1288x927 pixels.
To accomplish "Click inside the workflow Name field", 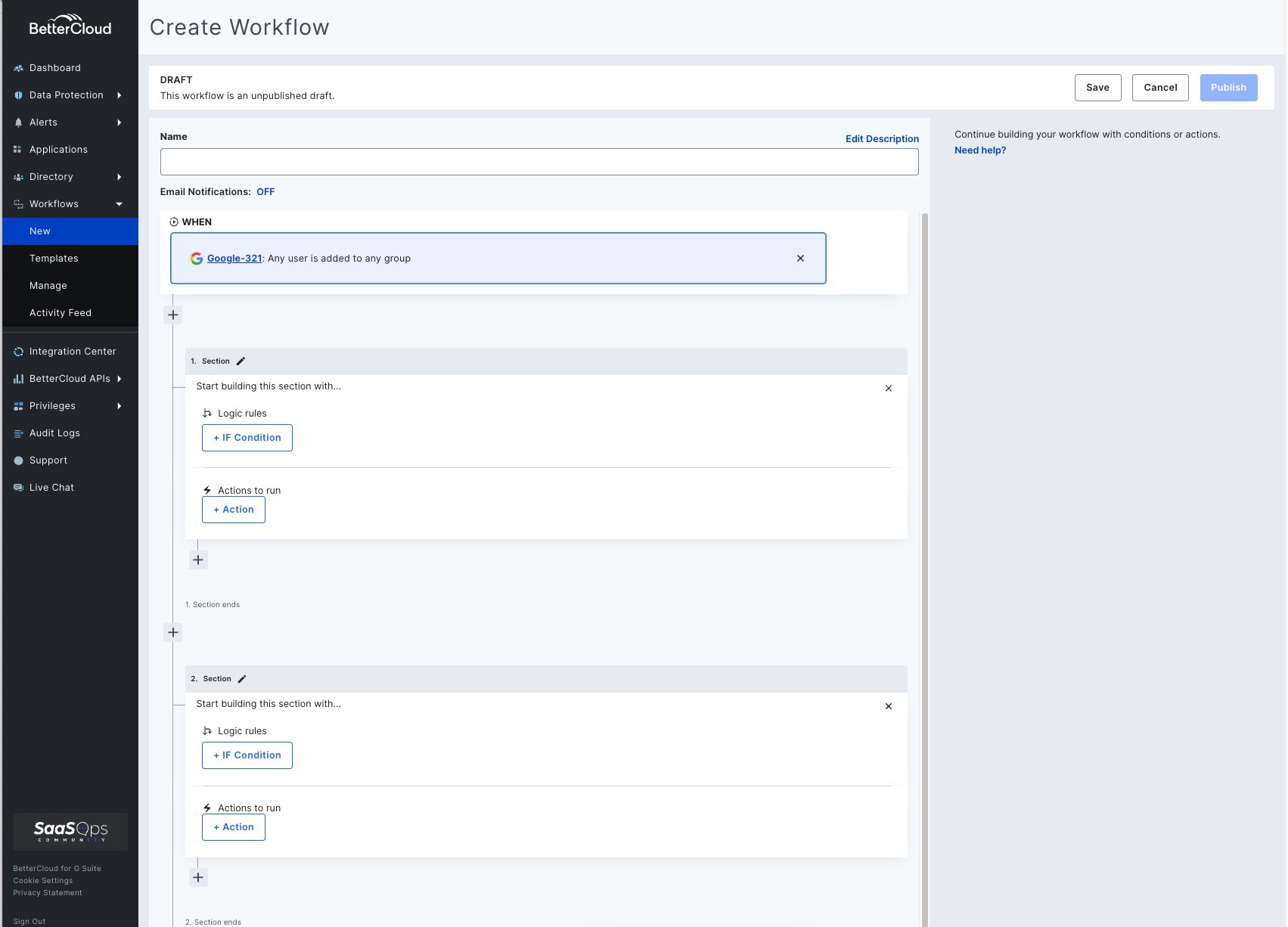I will pyautogui.click(x=539, y=161).
